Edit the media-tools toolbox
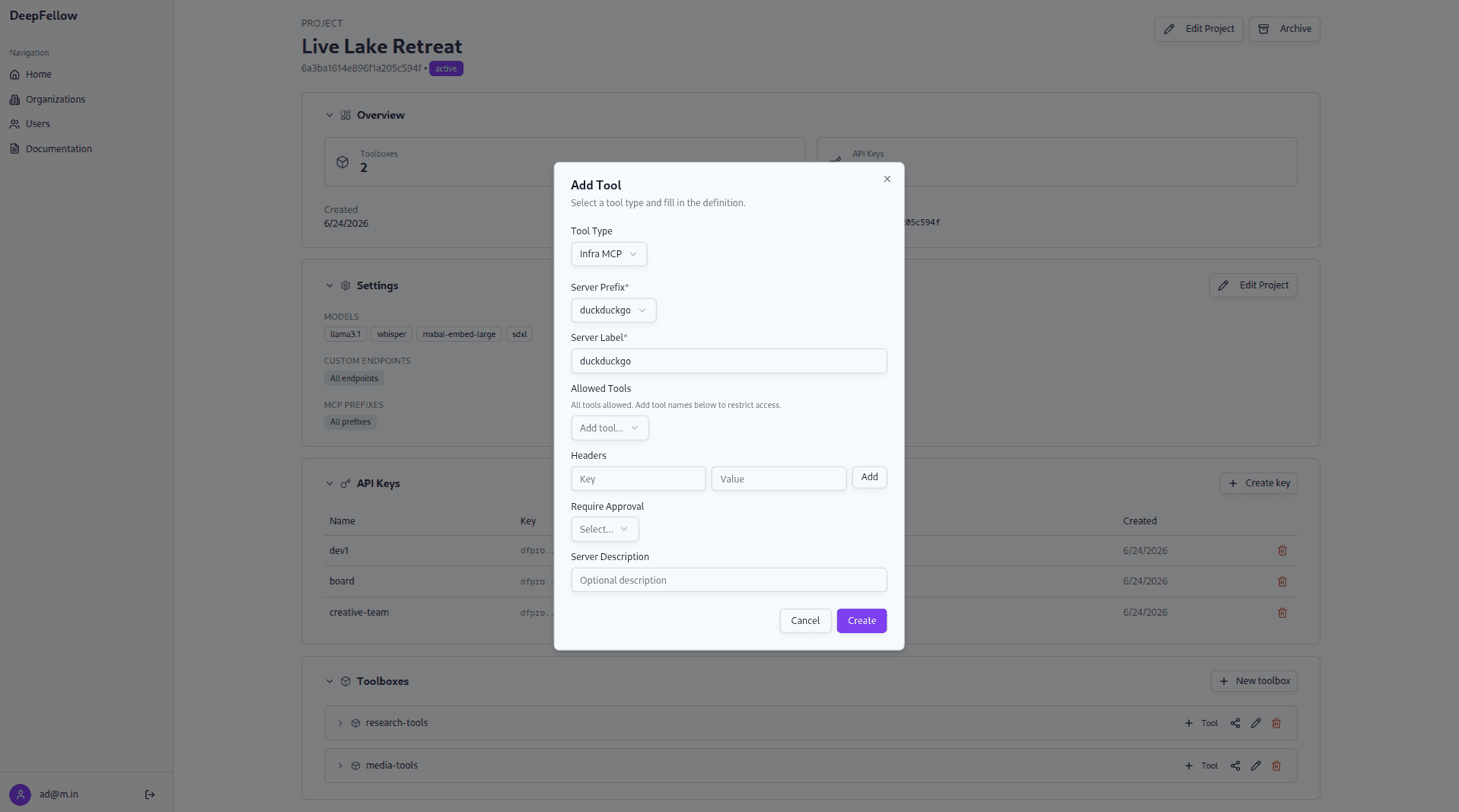The width and height of the screenshot is (1459, 812). [x=1256, y=766]
